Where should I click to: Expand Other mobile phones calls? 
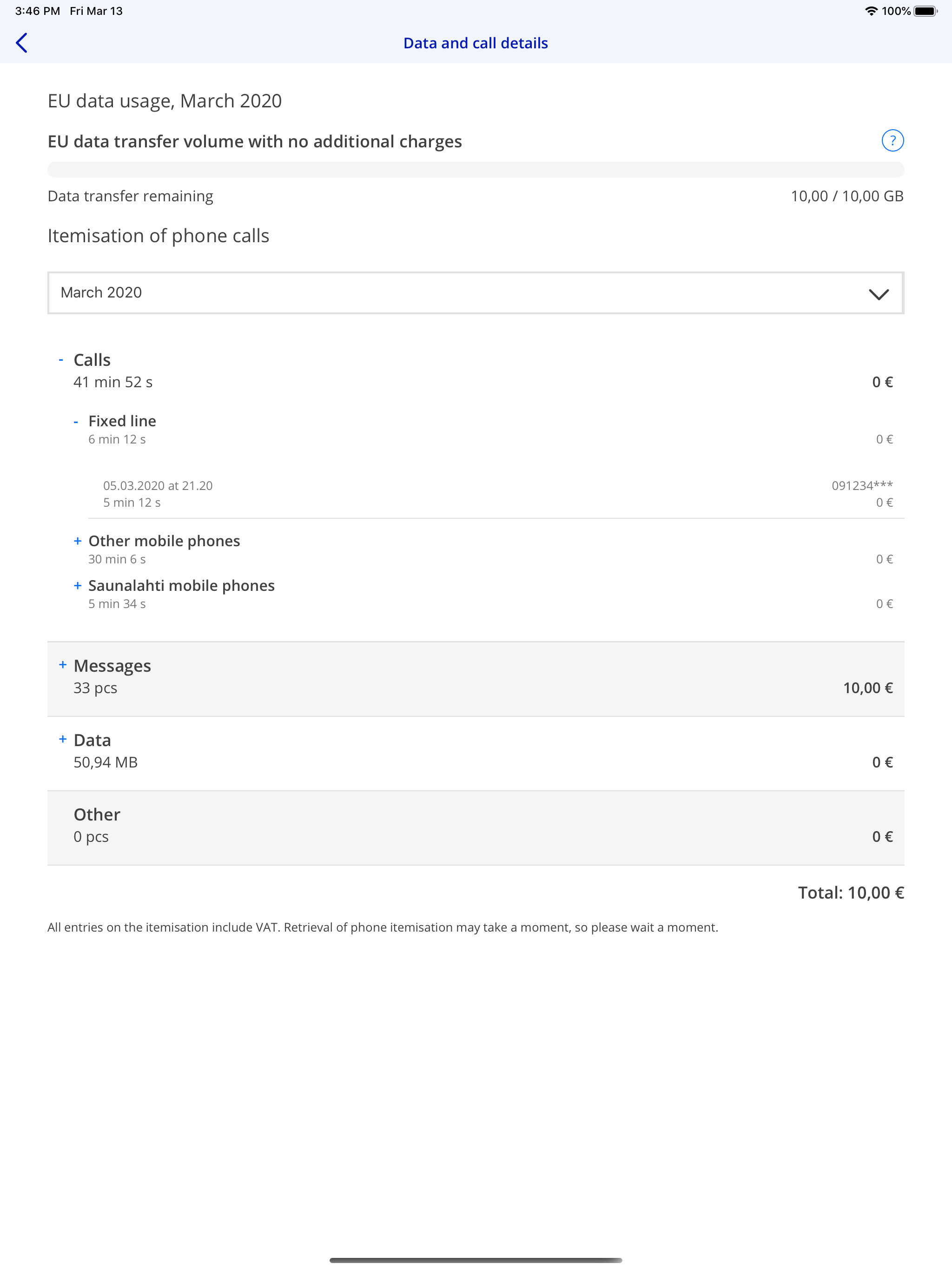[x=78, y=541]
